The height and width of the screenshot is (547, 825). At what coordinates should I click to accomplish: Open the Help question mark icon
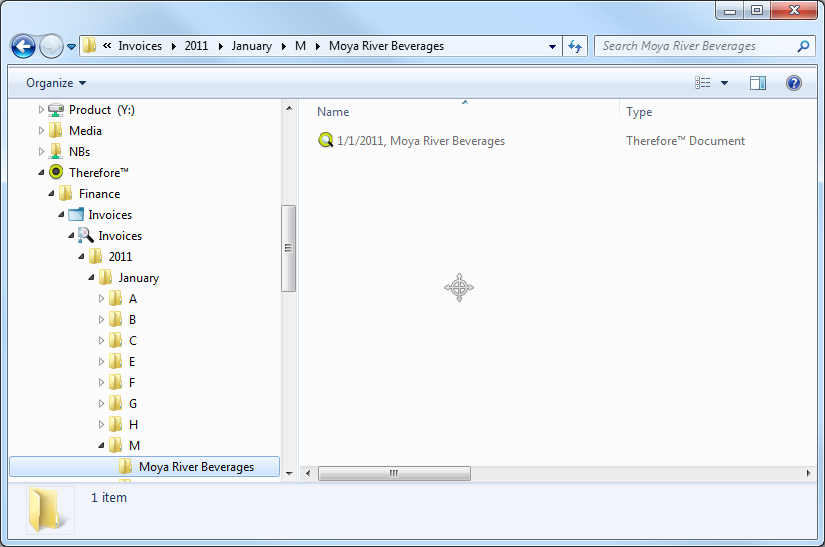794,83
